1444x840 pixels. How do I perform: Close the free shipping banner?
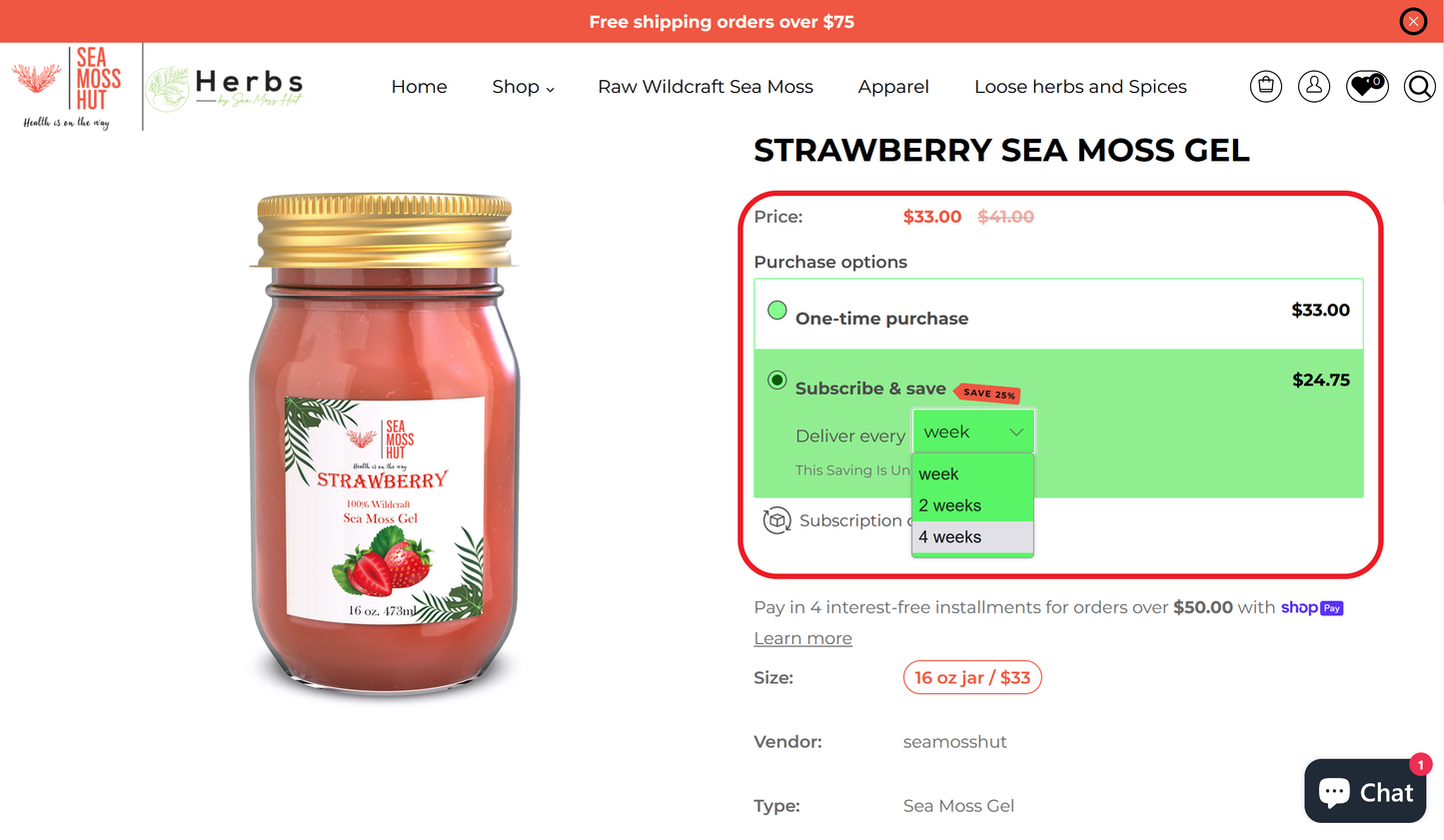(1413, 21)
